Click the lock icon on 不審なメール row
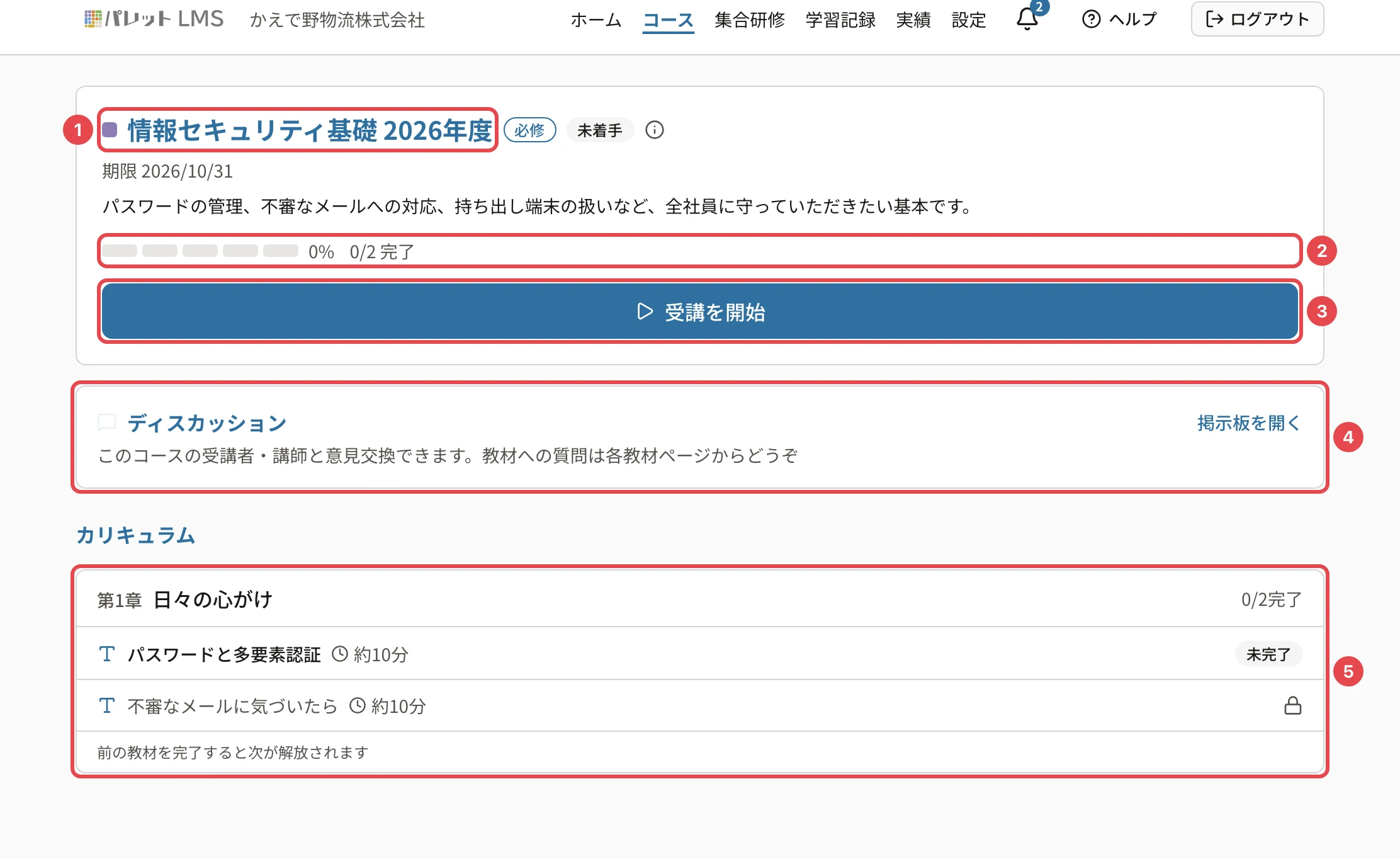Viewport: 1400px width, 859px height. point(1292,705)
